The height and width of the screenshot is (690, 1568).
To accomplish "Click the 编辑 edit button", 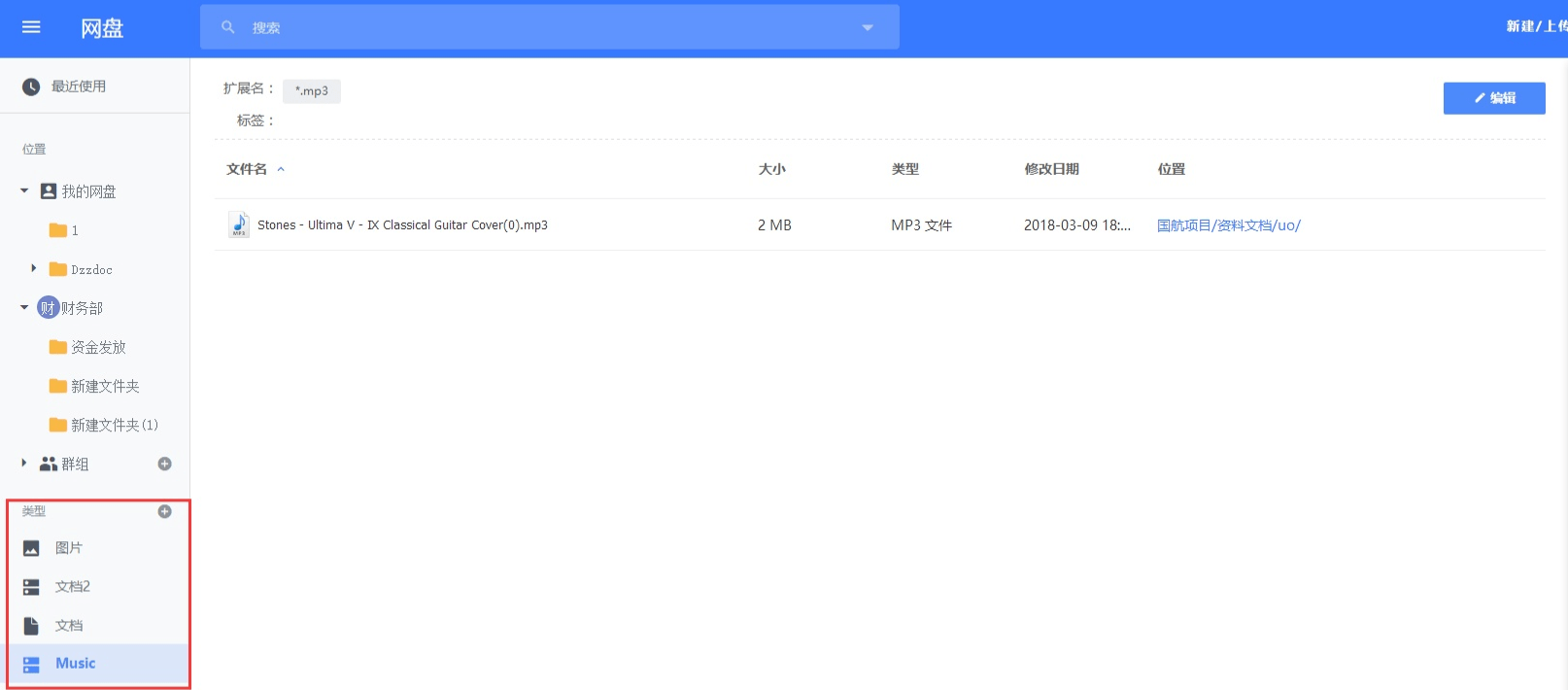I will [x=1494, y=98].
